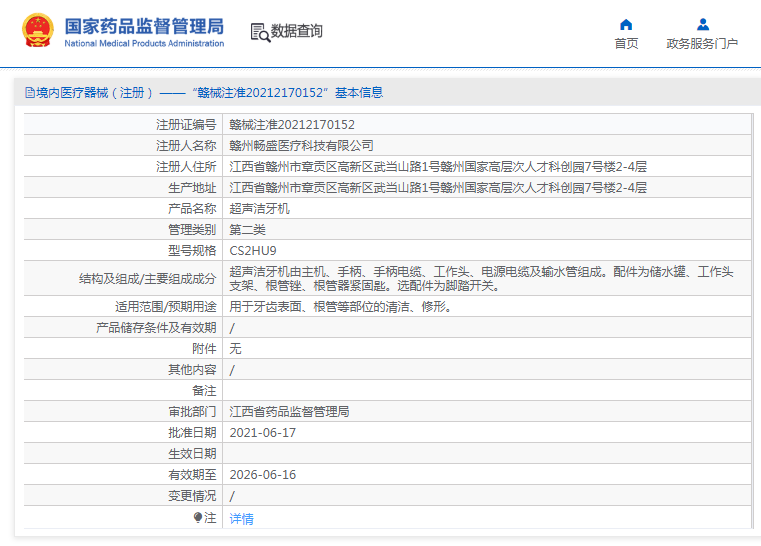Open 政务服务门户 user icon
This screenshot has width=761, height=546.
coord(702,24)
